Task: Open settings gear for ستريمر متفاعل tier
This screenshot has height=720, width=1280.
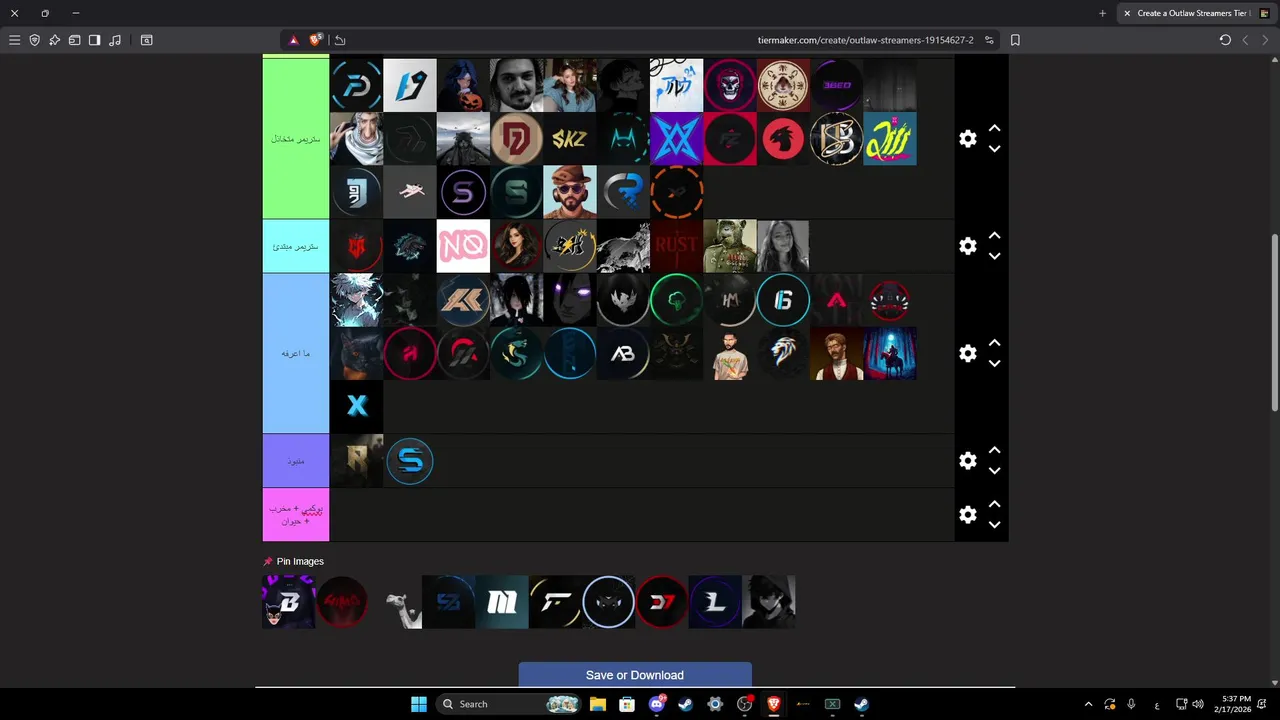Action: (967, 139)
